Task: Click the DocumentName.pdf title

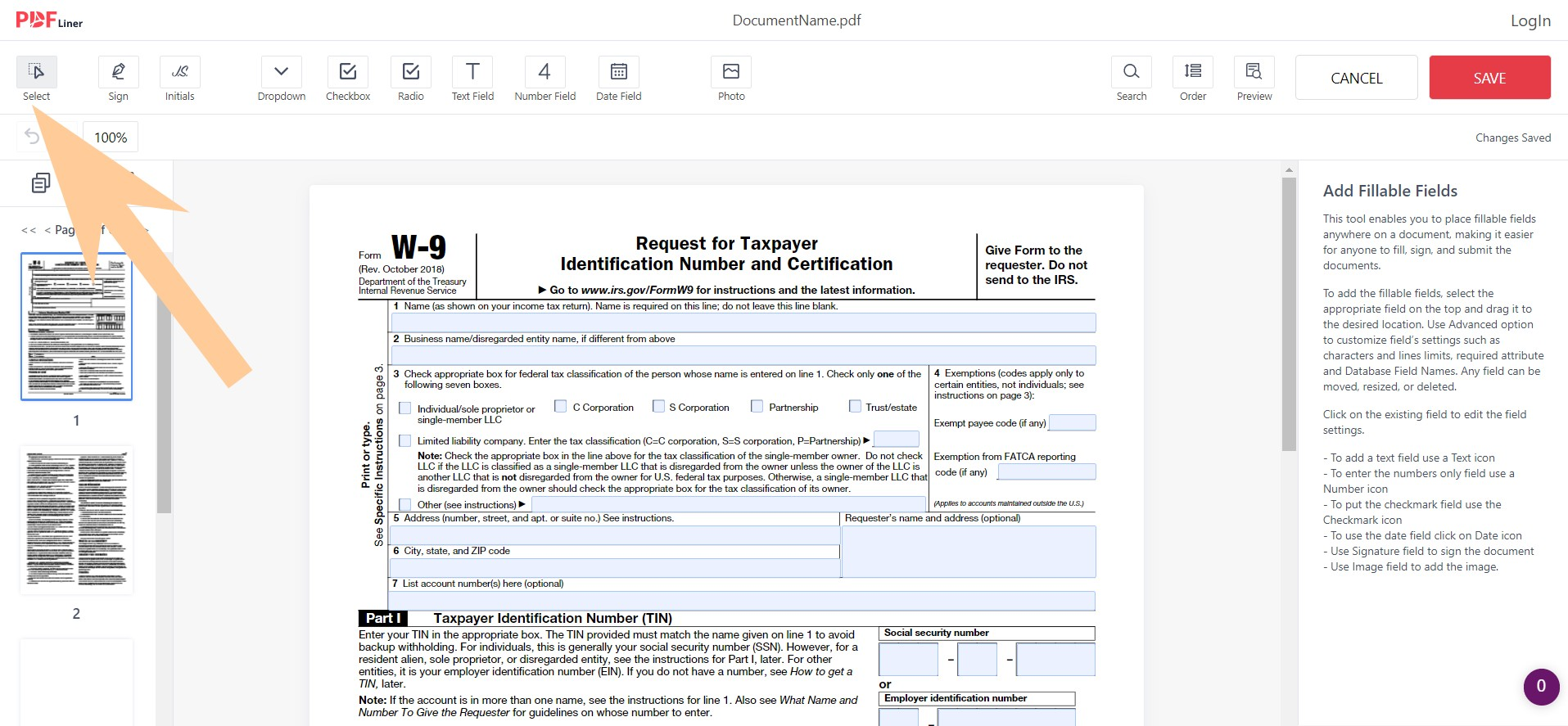Action: point(796,20)
